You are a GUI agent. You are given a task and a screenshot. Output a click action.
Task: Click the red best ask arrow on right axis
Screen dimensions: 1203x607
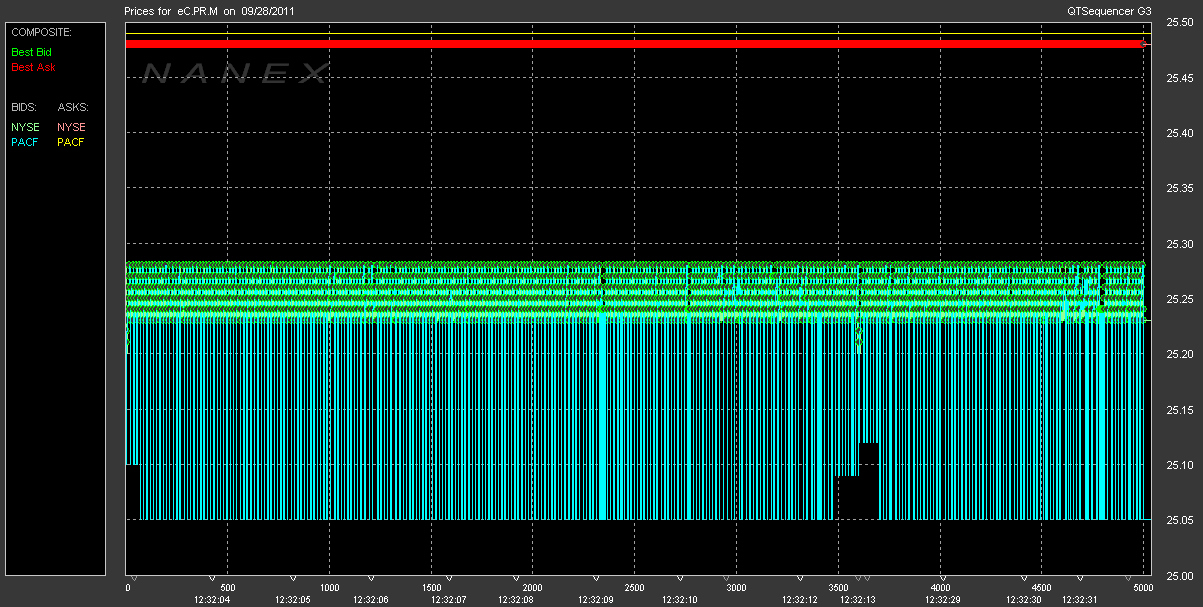tap(1148, 44)
